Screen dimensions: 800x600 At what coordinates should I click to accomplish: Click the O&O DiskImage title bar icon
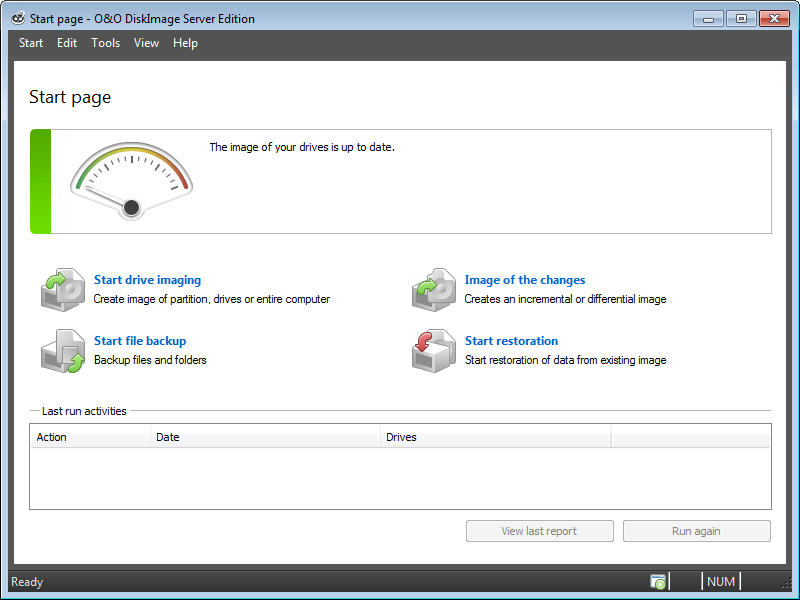[x=18, y=18]
